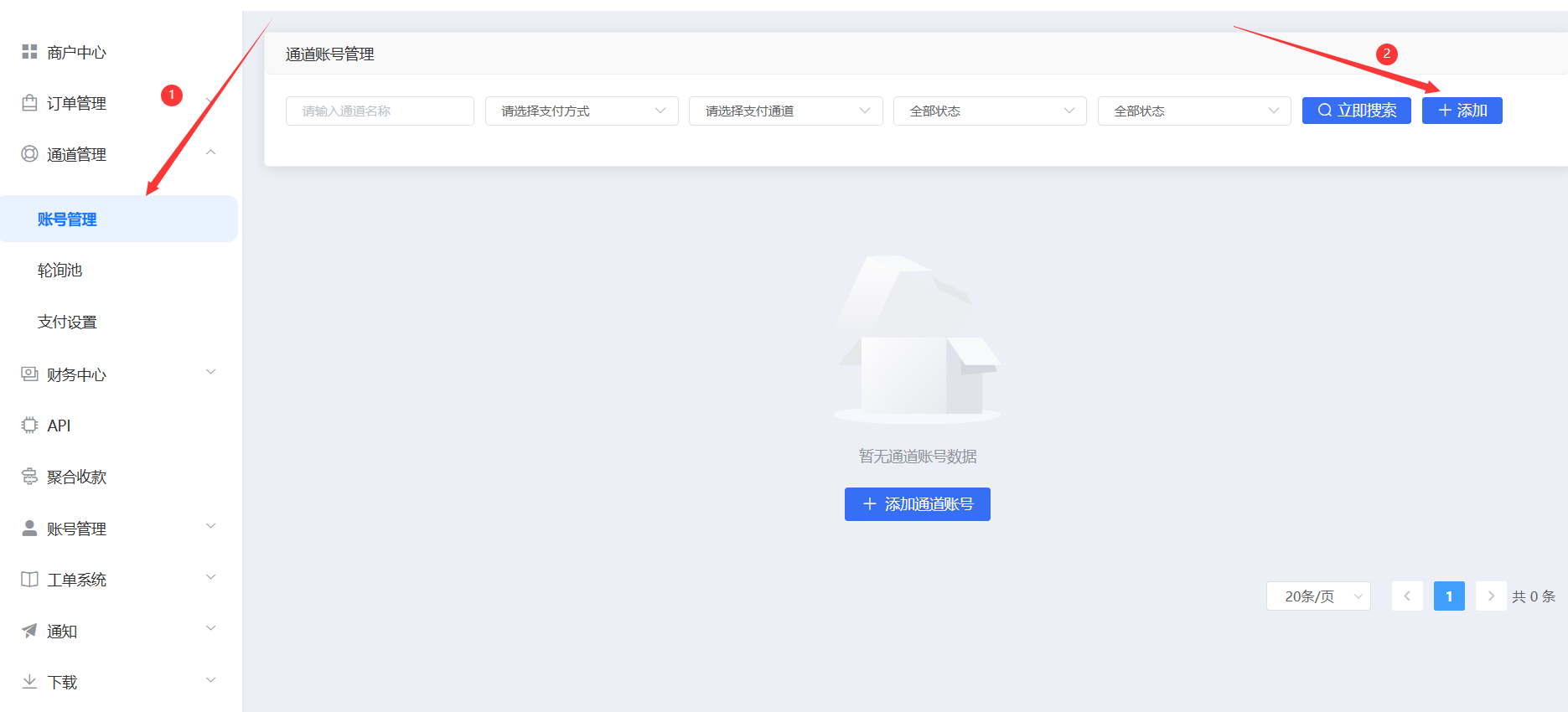1568x712 pixels.
Task: Open the 20条/页 page size dropdown
Action: 1318,596
